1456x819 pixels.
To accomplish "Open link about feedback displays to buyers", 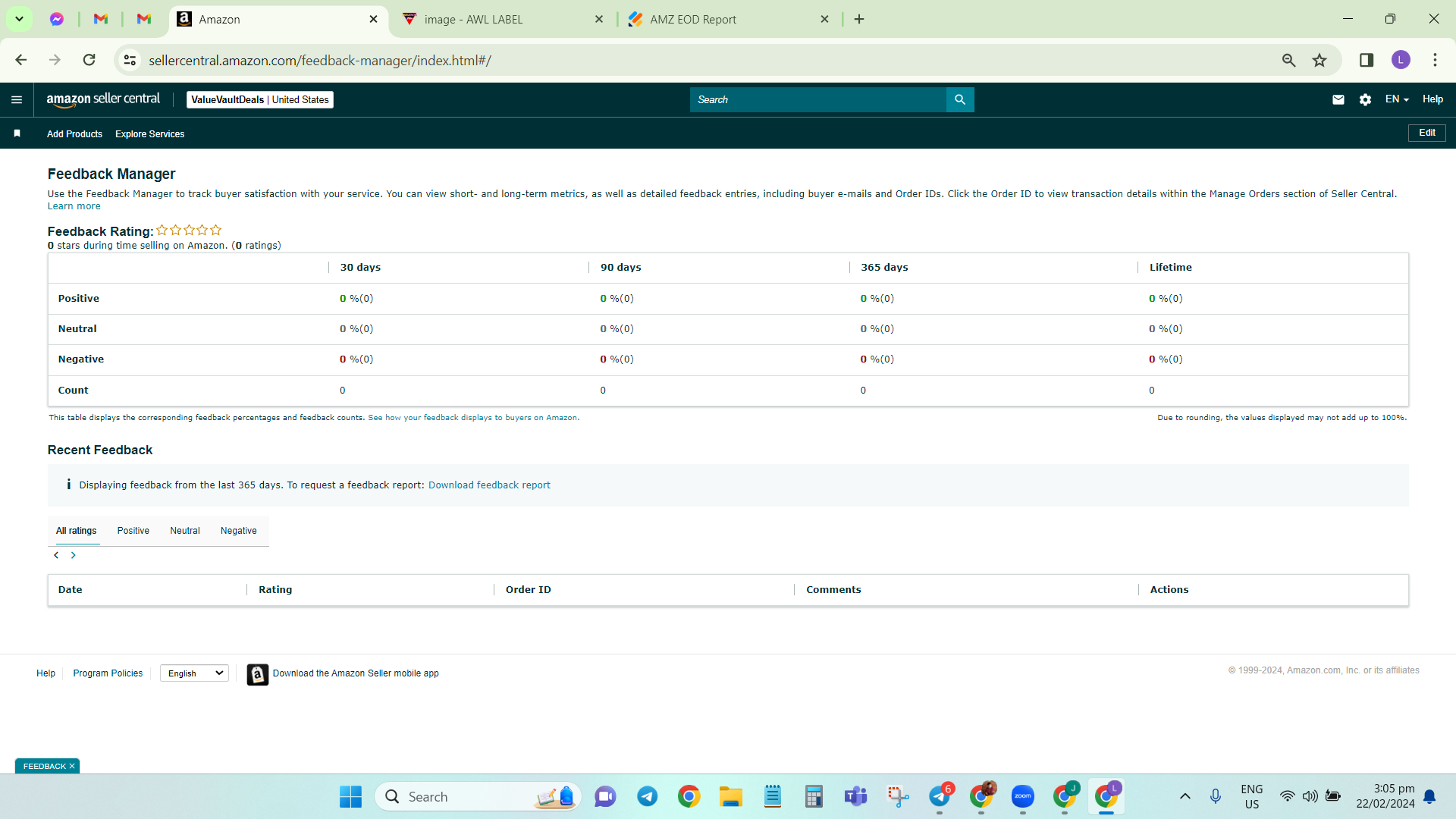I will [x=473, y=418].
